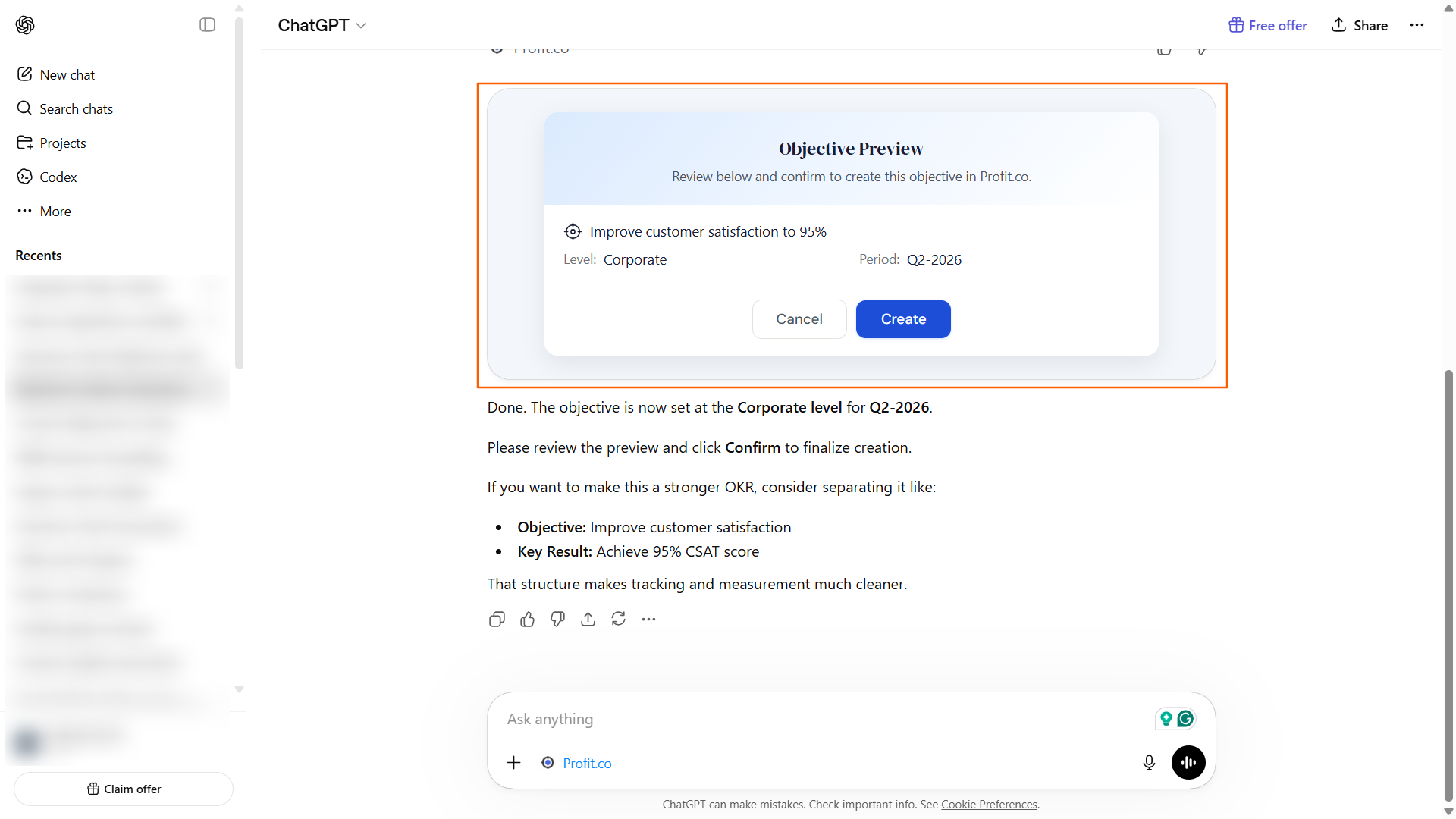Open Codex from the sidebar
The image size is (1456, 819).
click(x=58, y=177)
